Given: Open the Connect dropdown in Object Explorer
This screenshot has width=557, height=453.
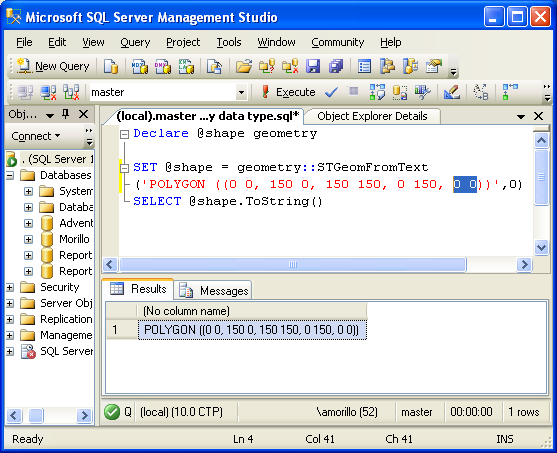Looking at the screenshot, I should pyautogui.click(x=36, y=136).
